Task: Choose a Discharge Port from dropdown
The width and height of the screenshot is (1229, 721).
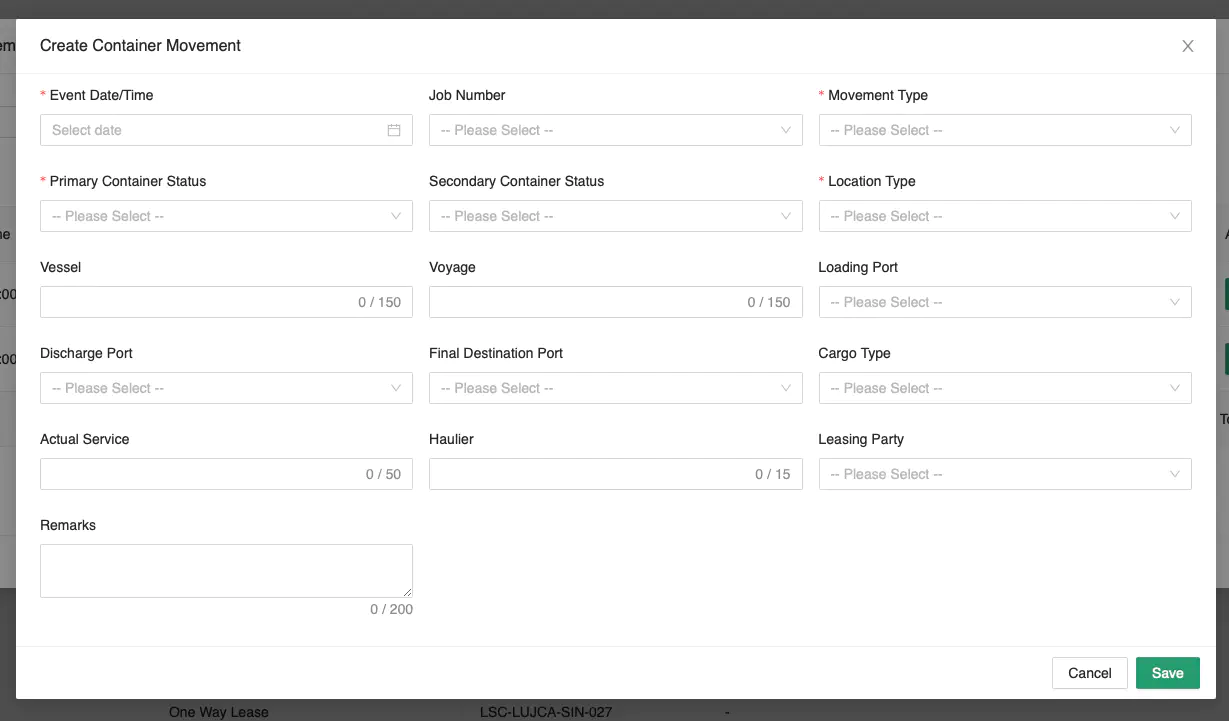Action: pos(226,388)
